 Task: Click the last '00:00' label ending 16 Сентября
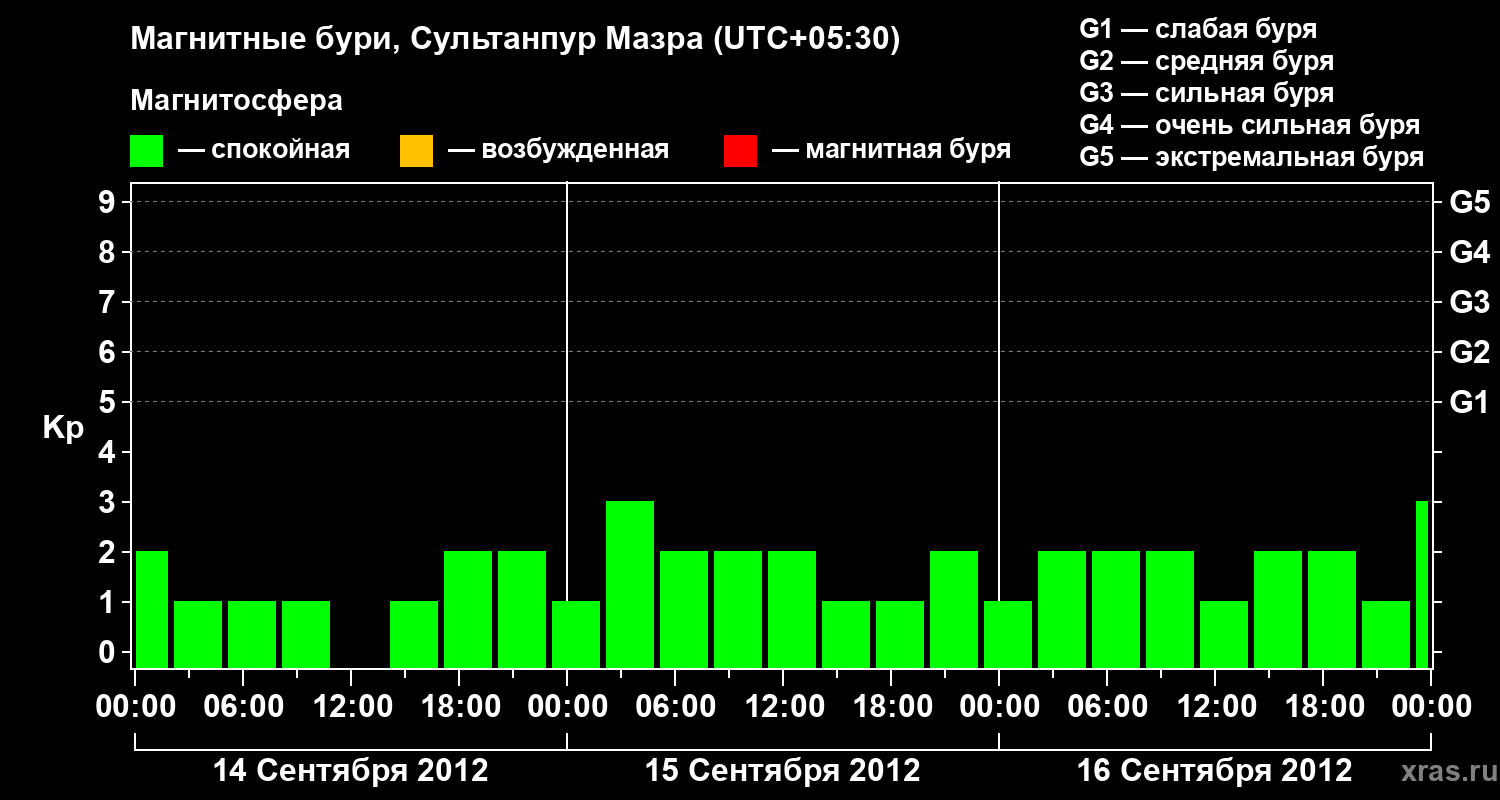(1431, 707)
